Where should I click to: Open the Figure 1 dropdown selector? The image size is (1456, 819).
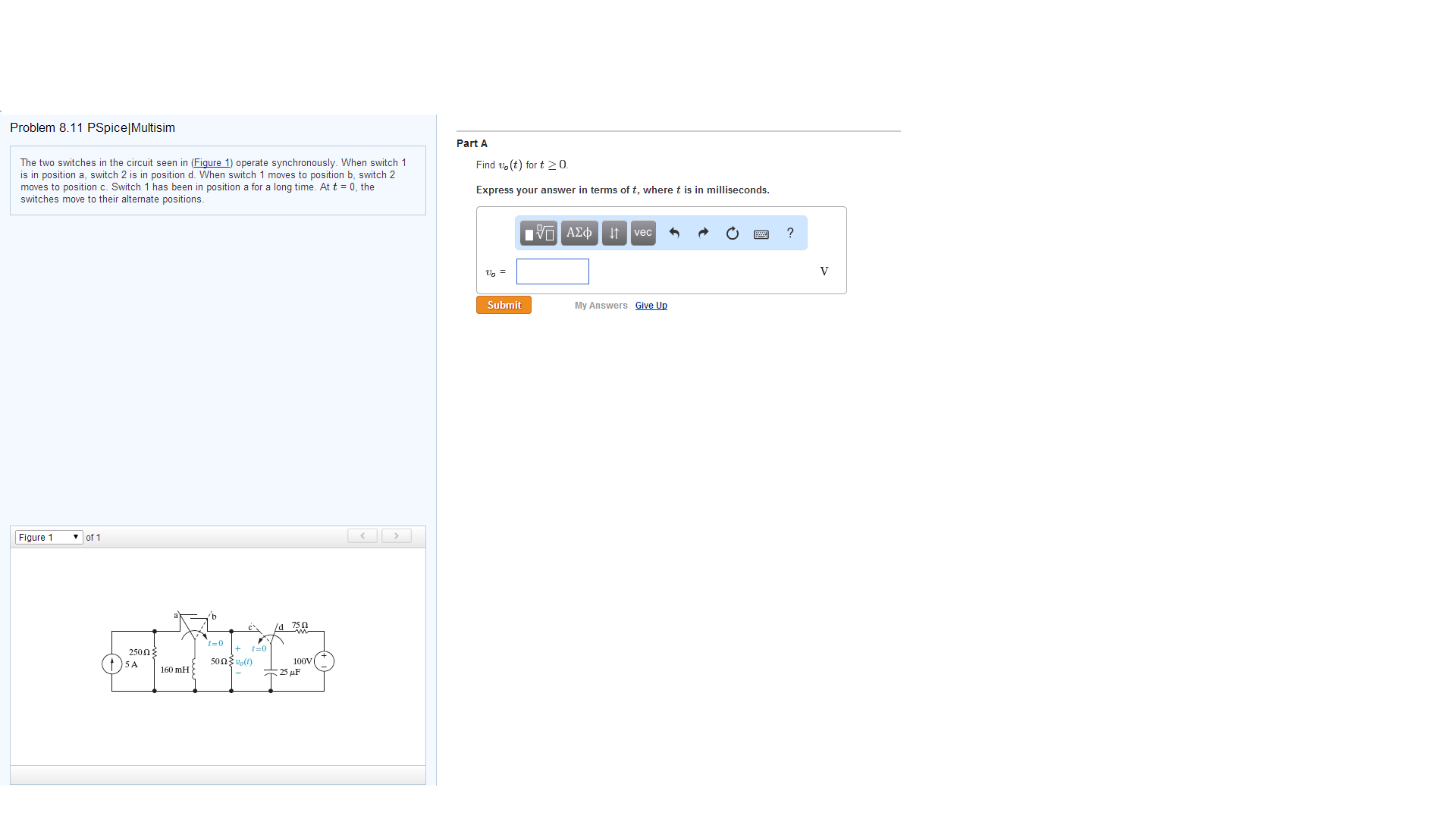(x=48, y=537)
